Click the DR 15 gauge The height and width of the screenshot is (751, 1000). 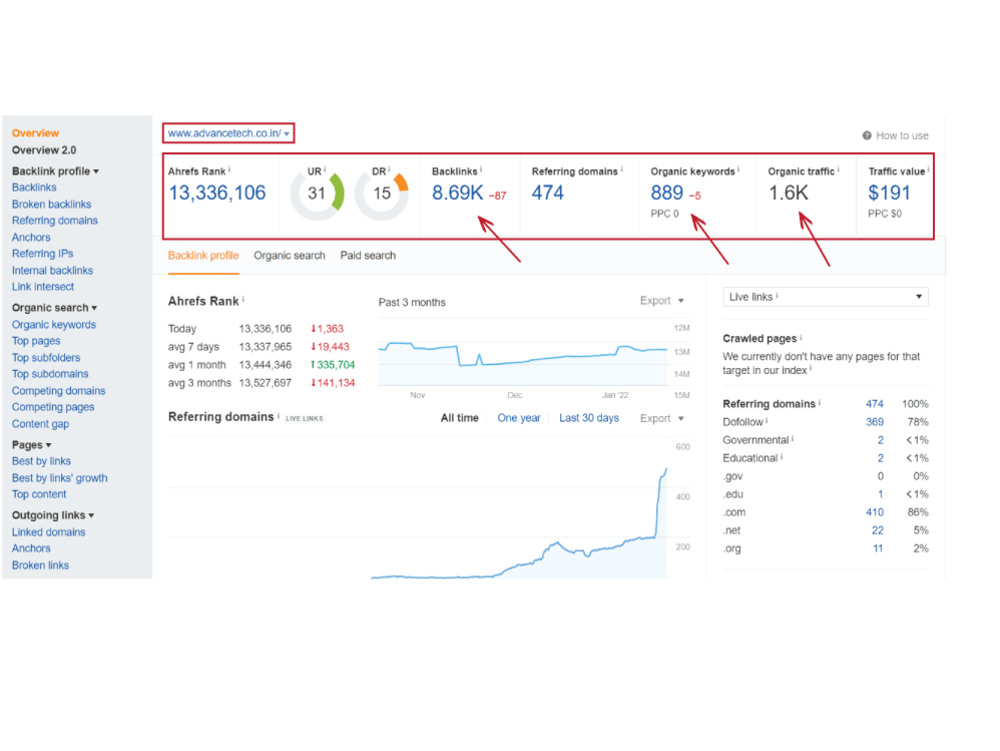[381, 193]
